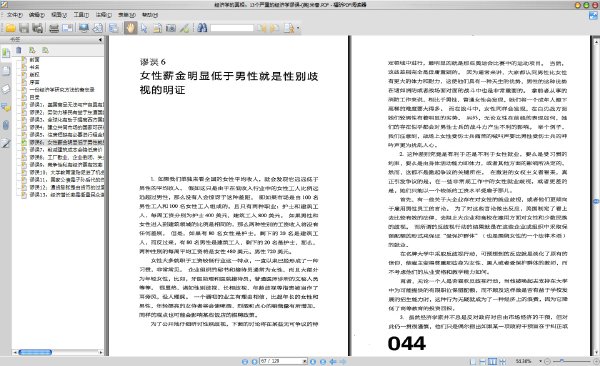Select the 谬误7 bookmark
Image resolution: width=600 pixels, height=366 pixels.
coord(66,150)
